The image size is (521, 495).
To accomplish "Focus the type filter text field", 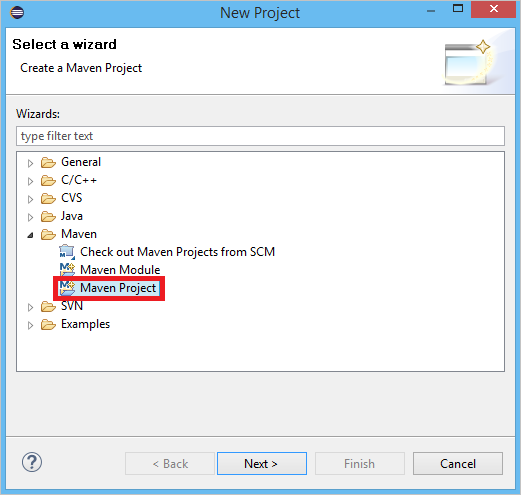I will pos(260,136).
